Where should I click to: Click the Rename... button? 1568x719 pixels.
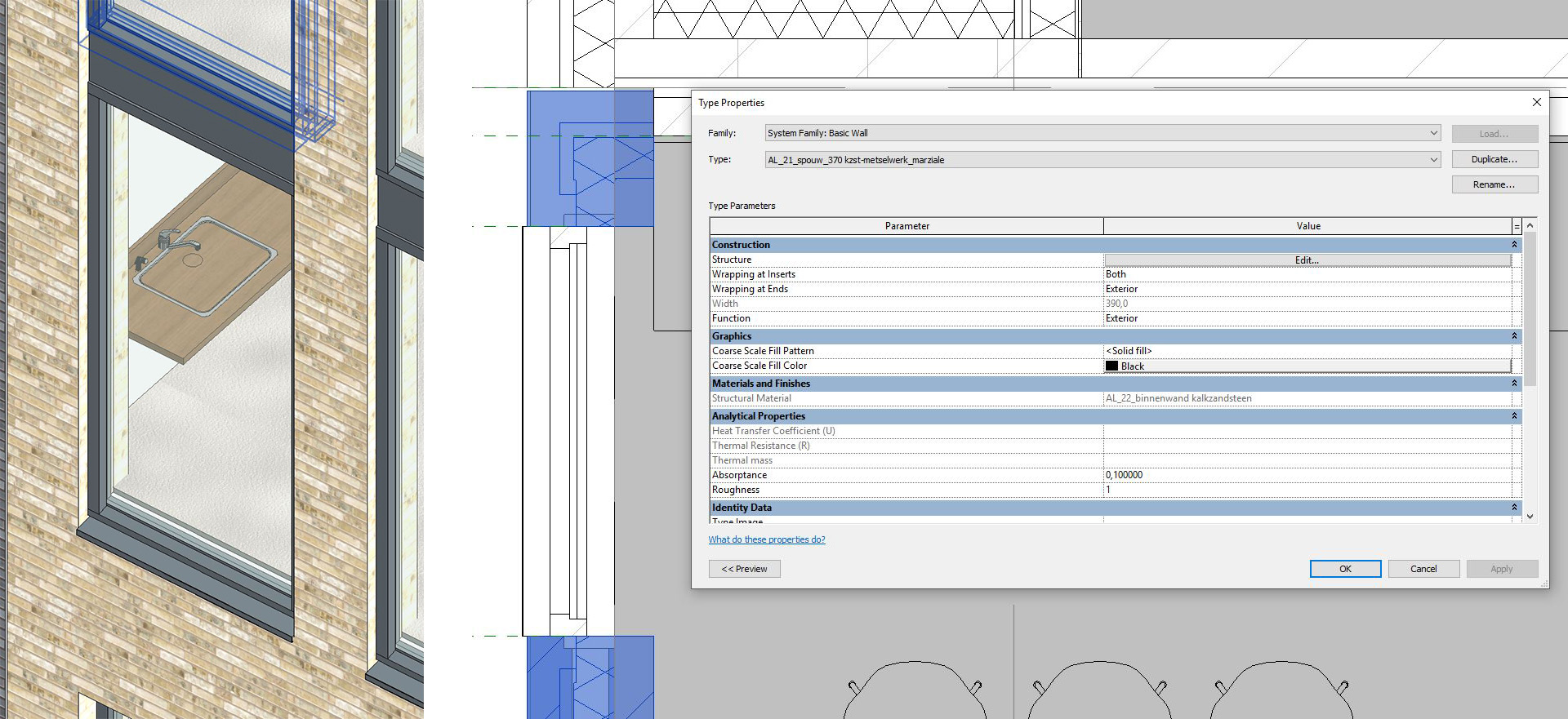[1494, 184]
